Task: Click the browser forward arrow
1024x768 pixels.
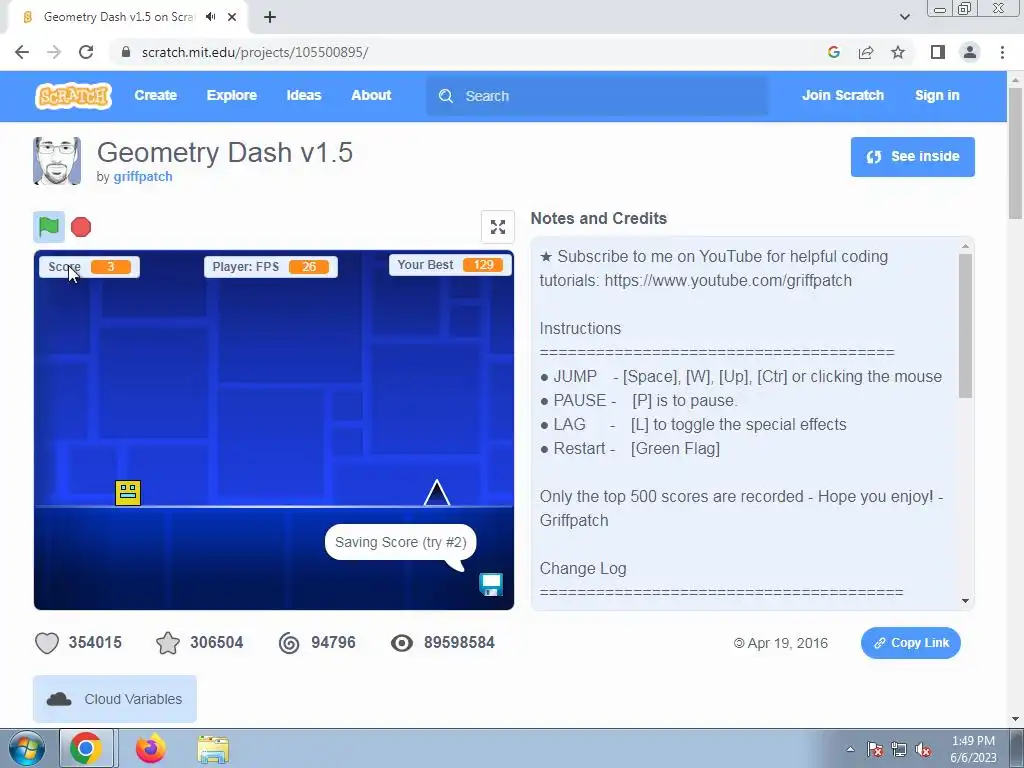Action: point(54,52)
